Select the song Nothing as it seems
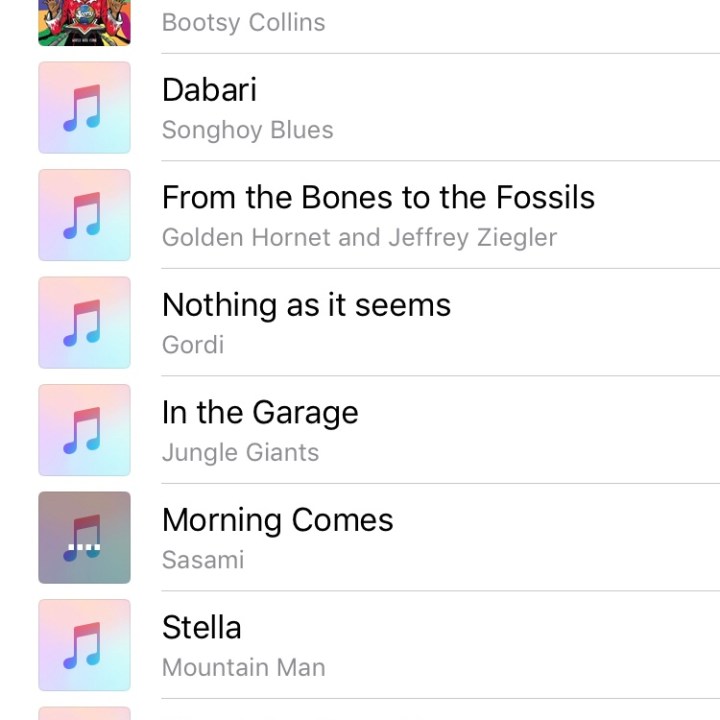The image size is (720, 720). coord(306,305)
